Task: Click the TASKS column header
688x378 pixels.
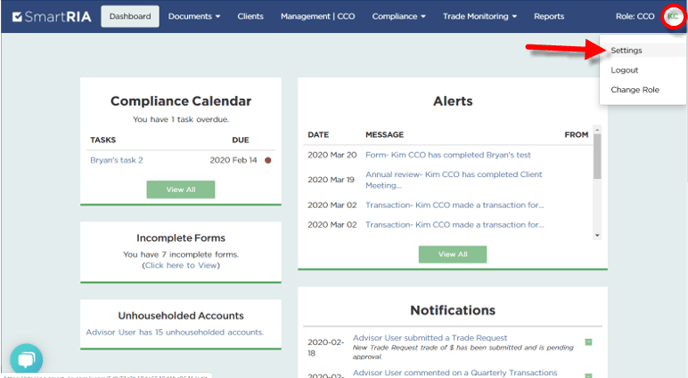Action: 103,140
